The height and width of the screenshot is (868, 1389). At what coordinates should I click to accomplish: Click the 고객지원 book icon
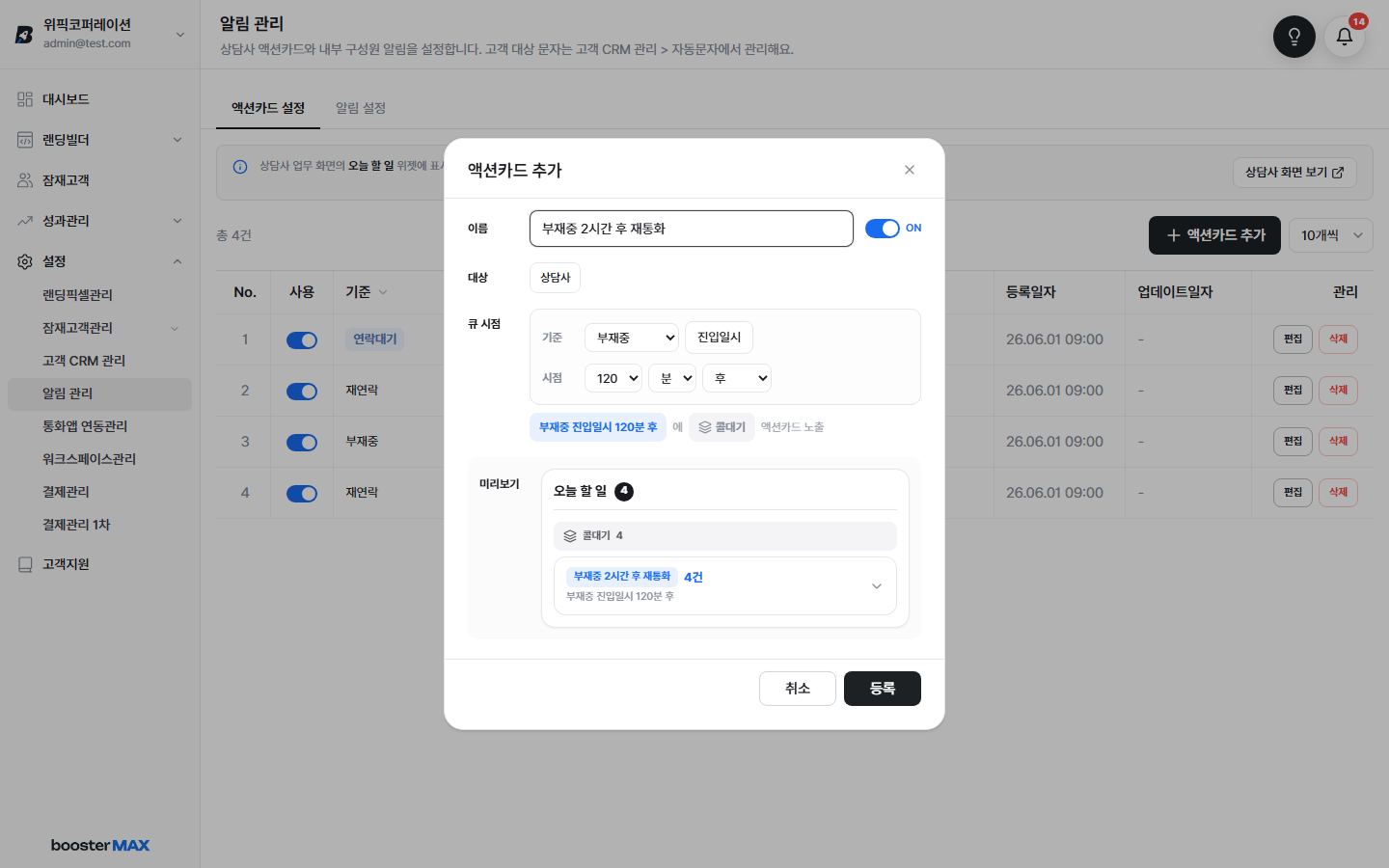click(x=25, y=564)
